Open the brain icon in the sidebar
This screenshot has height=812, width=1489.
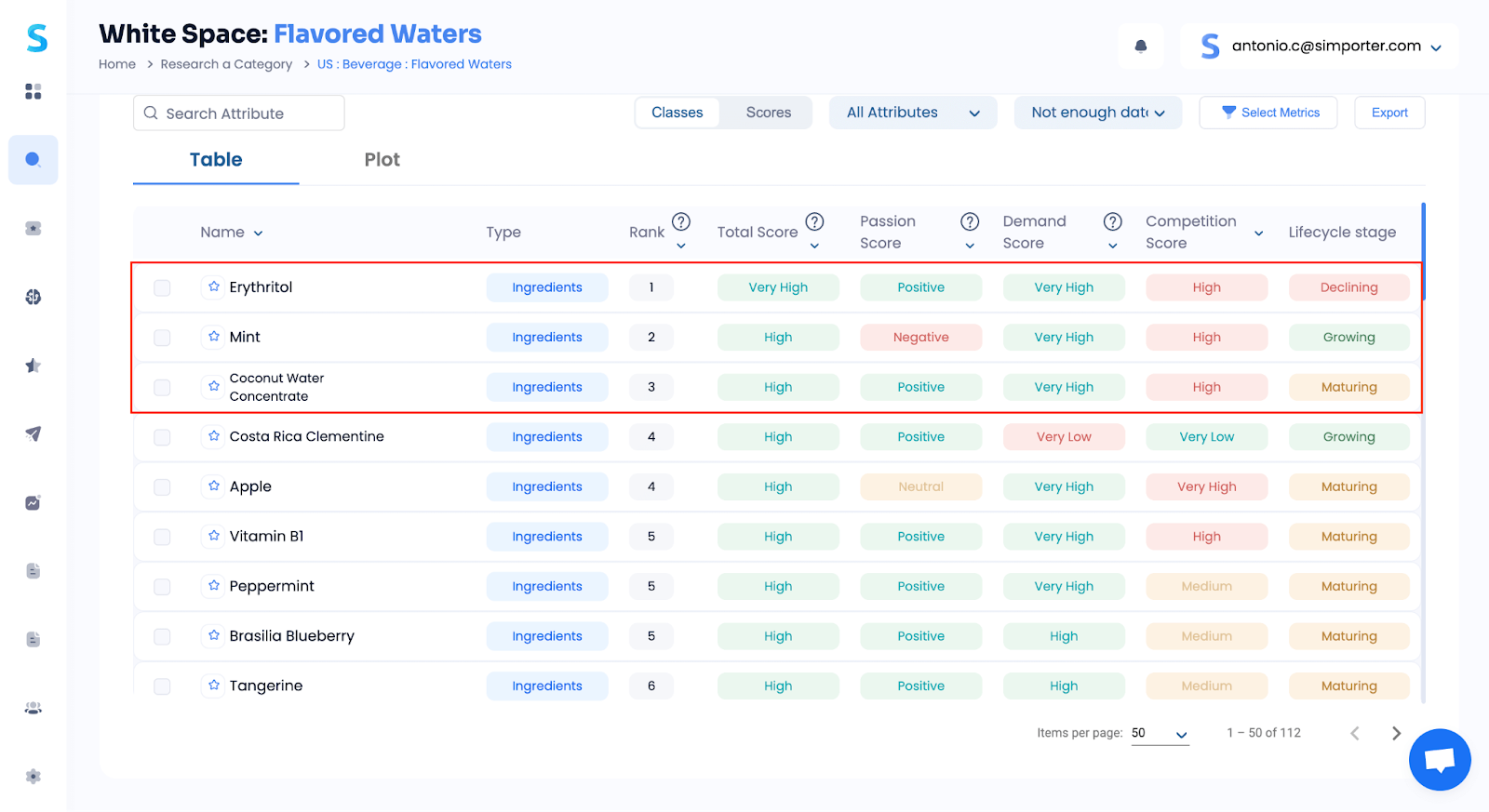coord(34,297)
